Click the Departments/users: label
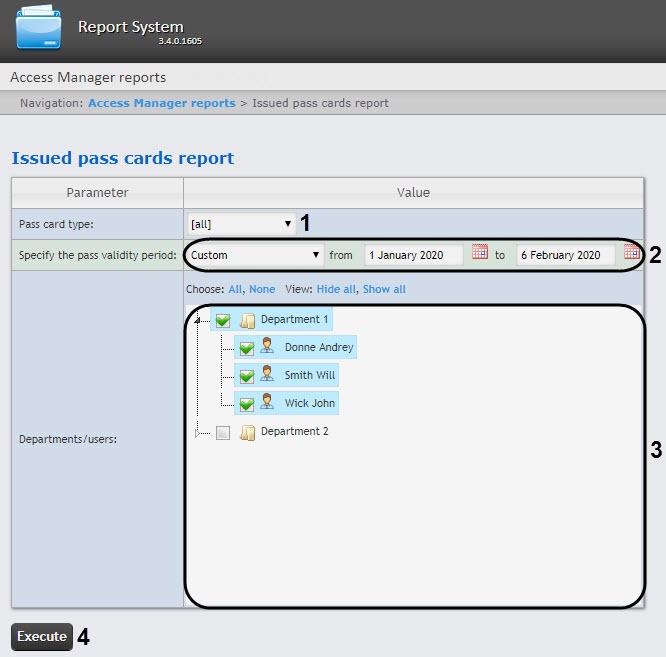The width and height of the screenshot is (666, 657). (68, 439)
